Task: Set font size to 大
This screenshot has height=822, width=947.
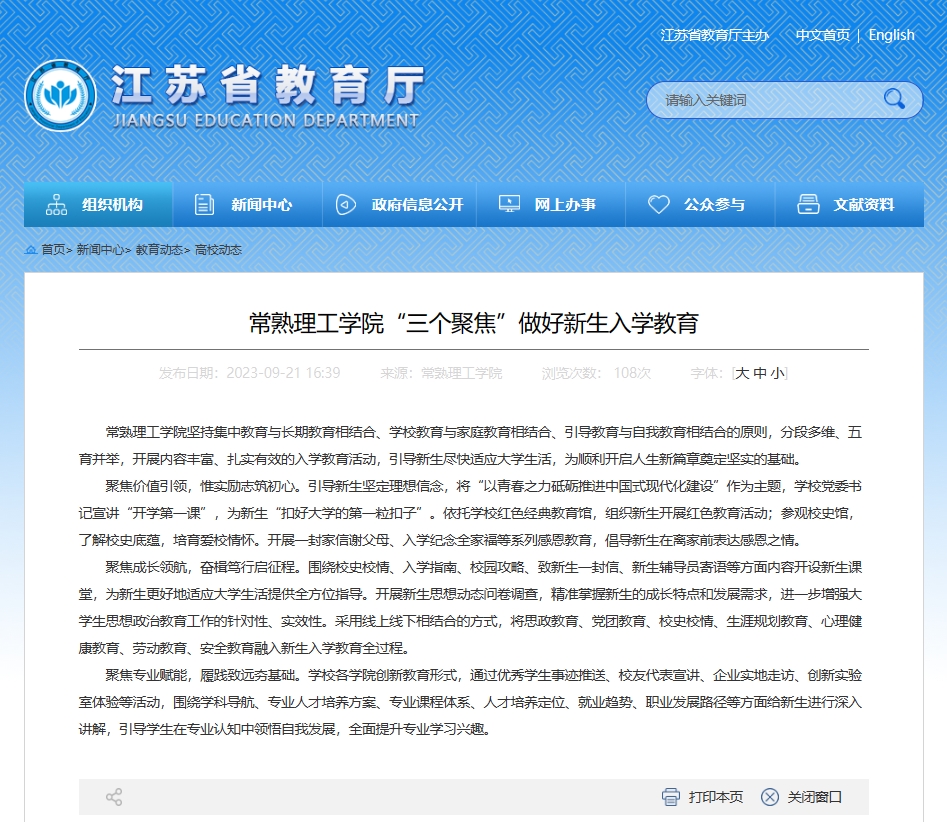Action: (x=742, y=373)
